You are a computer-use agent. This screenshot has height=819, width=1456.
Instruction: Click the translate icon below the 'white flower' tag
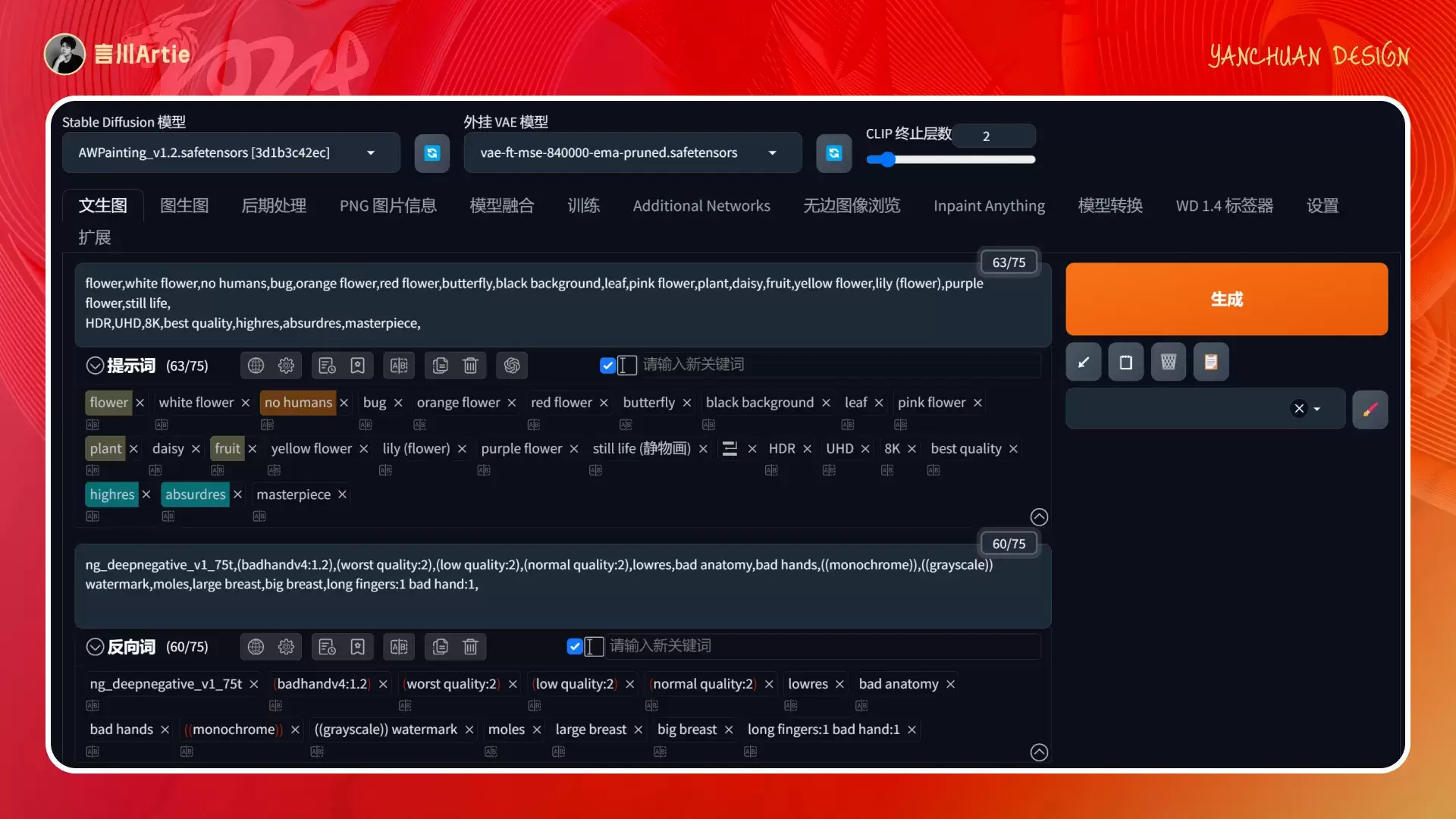[162, 425]
